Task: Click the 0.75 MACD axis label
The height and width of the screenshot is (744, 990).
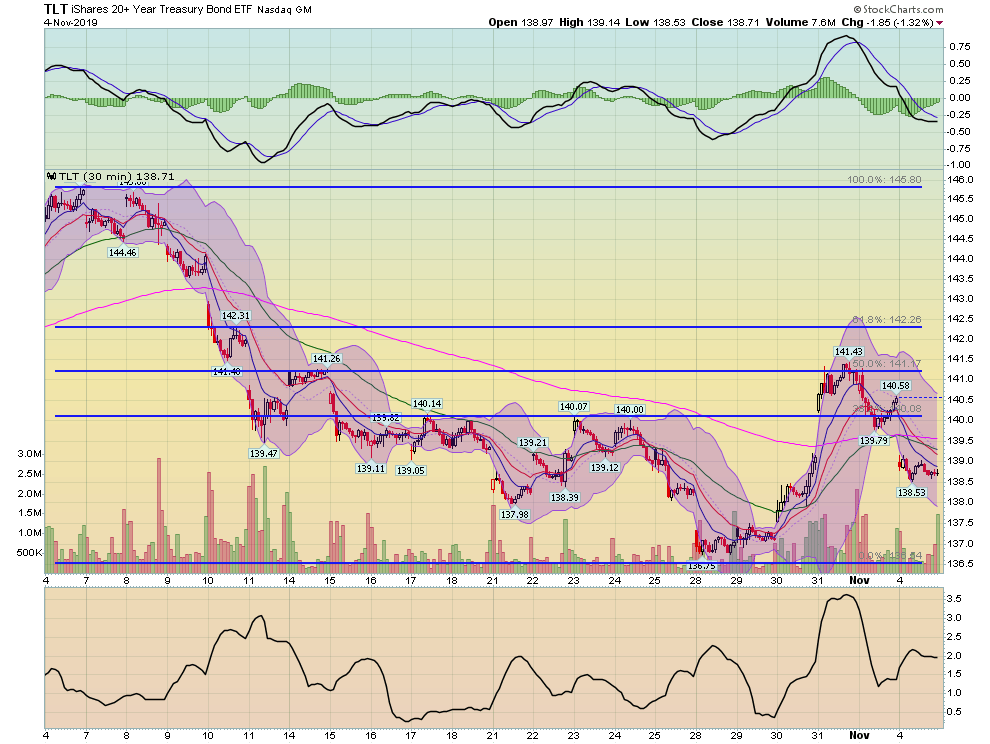Action: tap(960, 47)
